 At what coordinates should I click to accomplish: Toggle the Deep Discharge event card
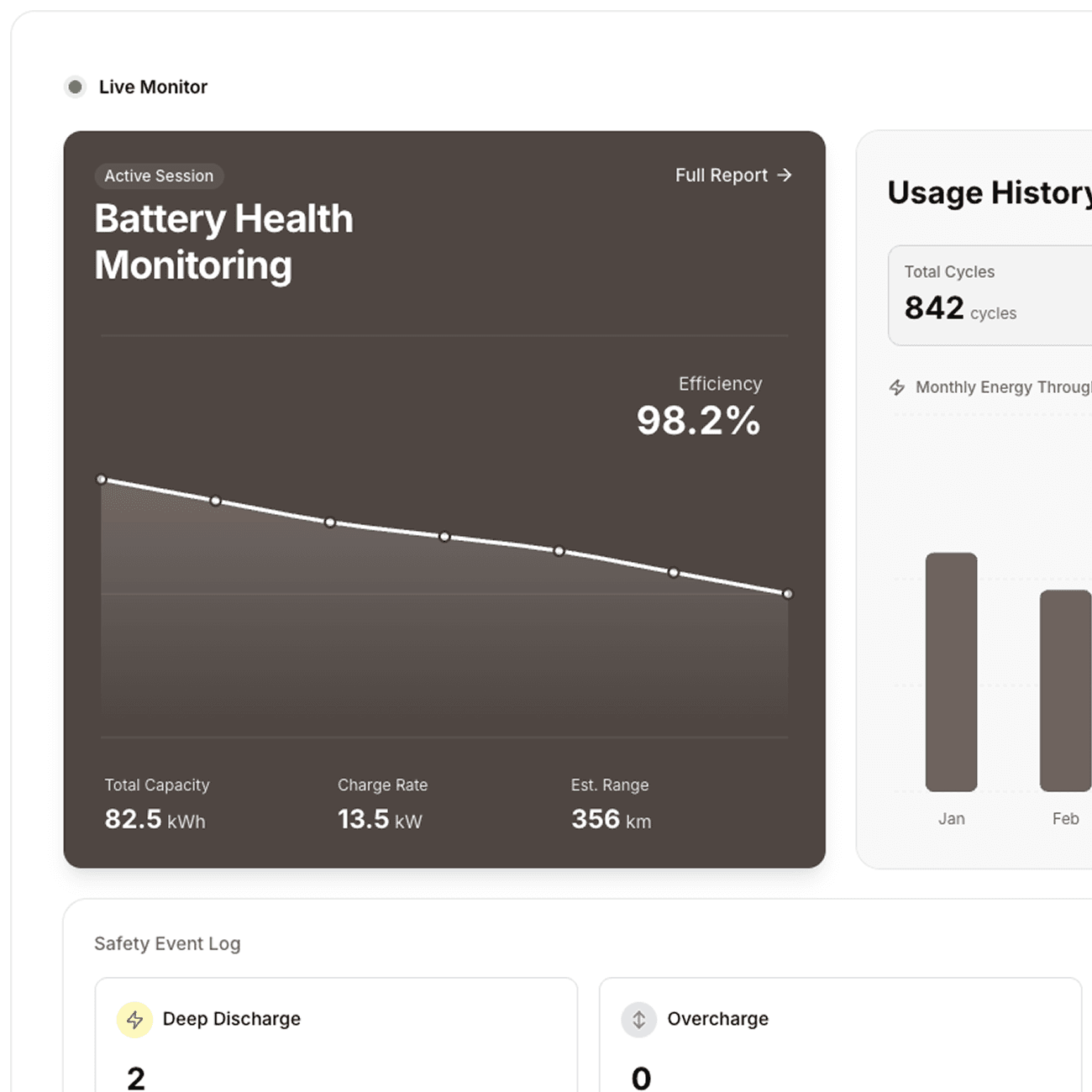point(336,1042)
